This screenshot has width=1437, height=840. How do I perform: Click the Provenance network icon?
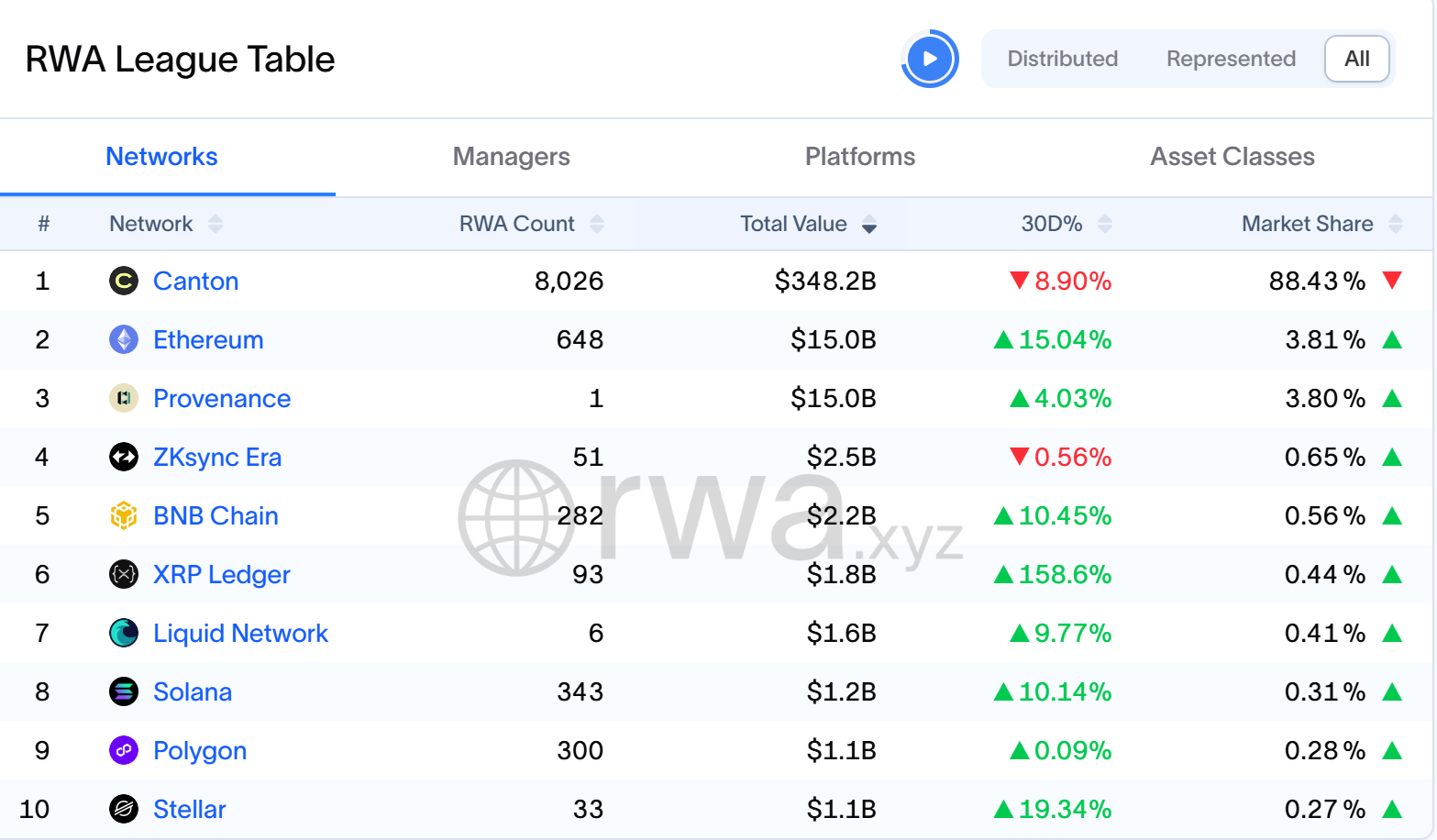pyautogui.click(x=124, y=398)
